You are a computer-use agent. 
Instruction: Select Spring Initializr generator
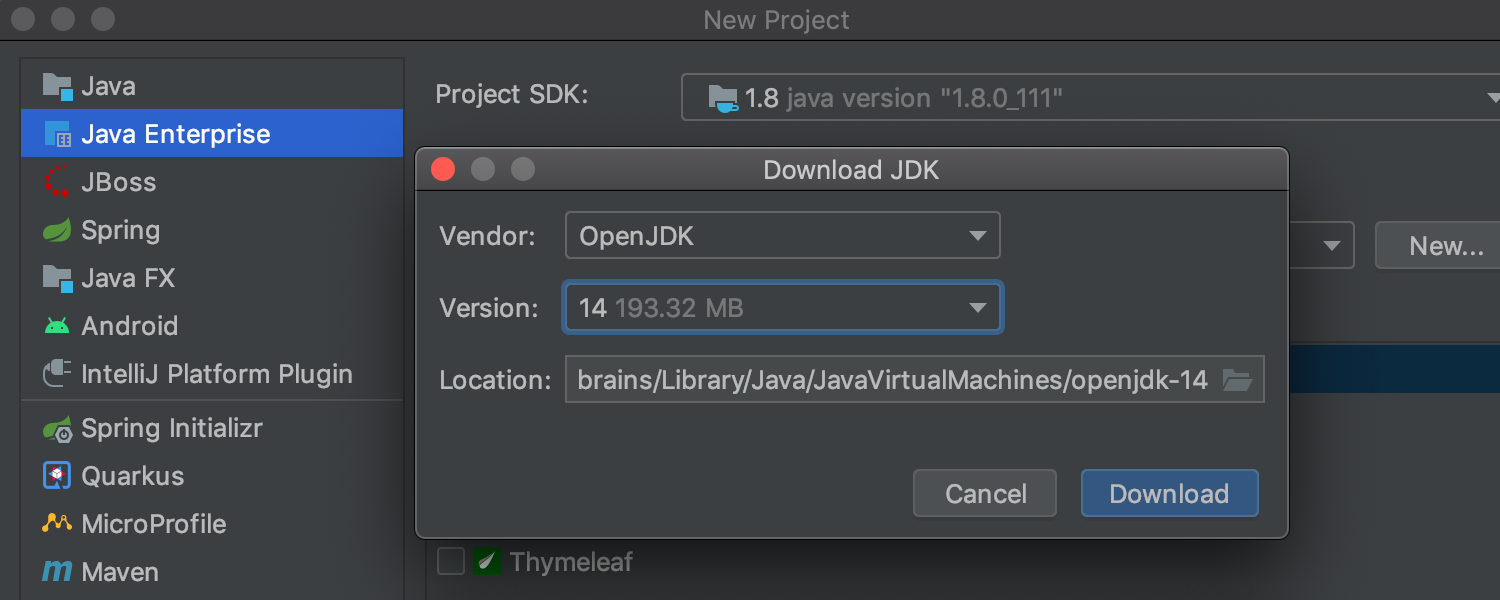[212, 428]
